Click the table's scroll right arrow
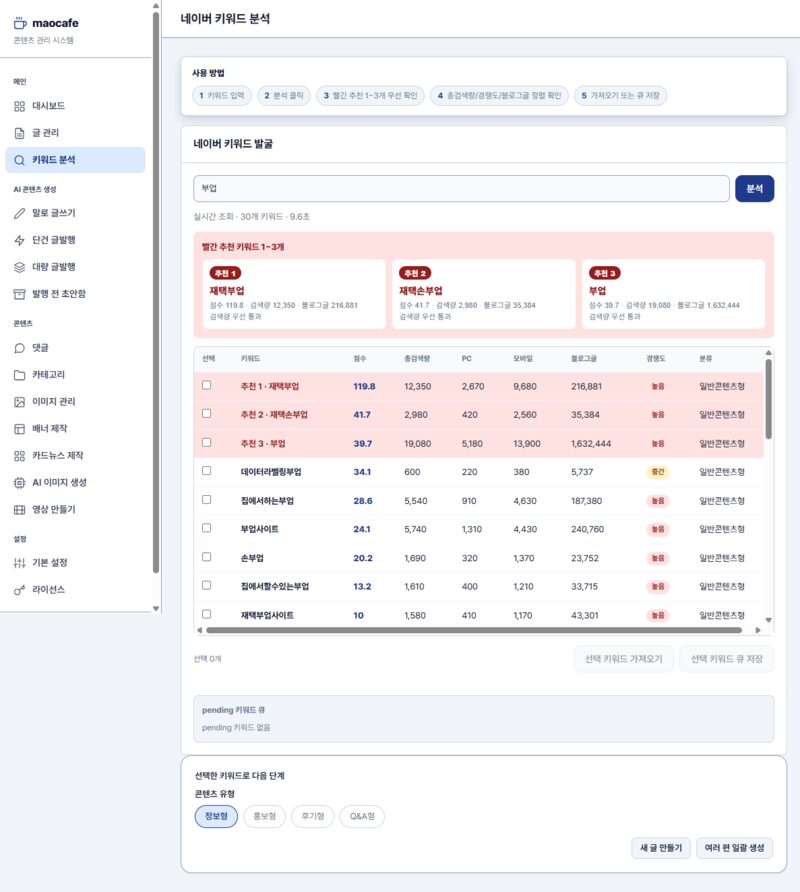The image size is (800, 892). coord(758,630)
